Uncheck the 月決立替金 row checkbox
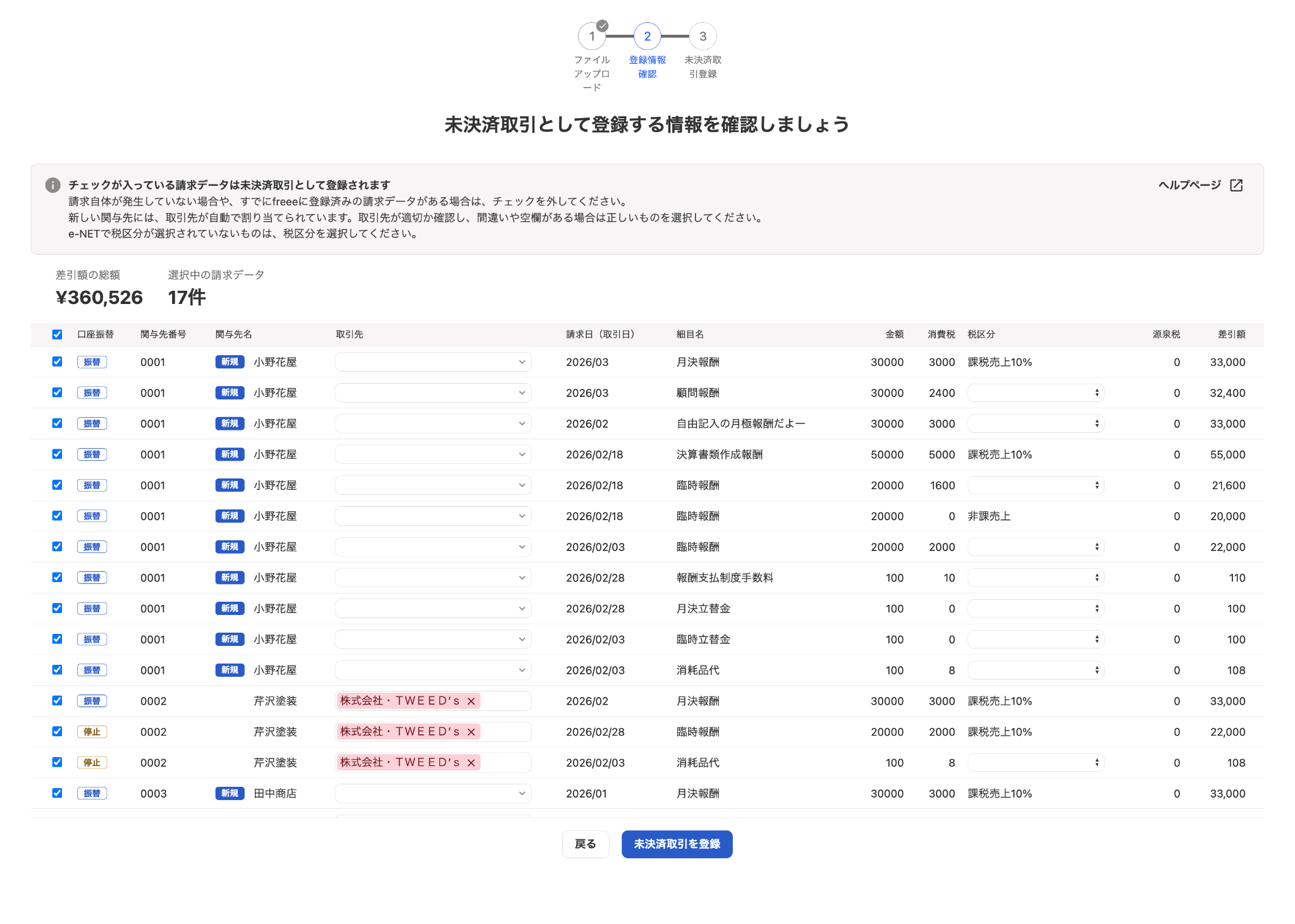 (57, 608)
